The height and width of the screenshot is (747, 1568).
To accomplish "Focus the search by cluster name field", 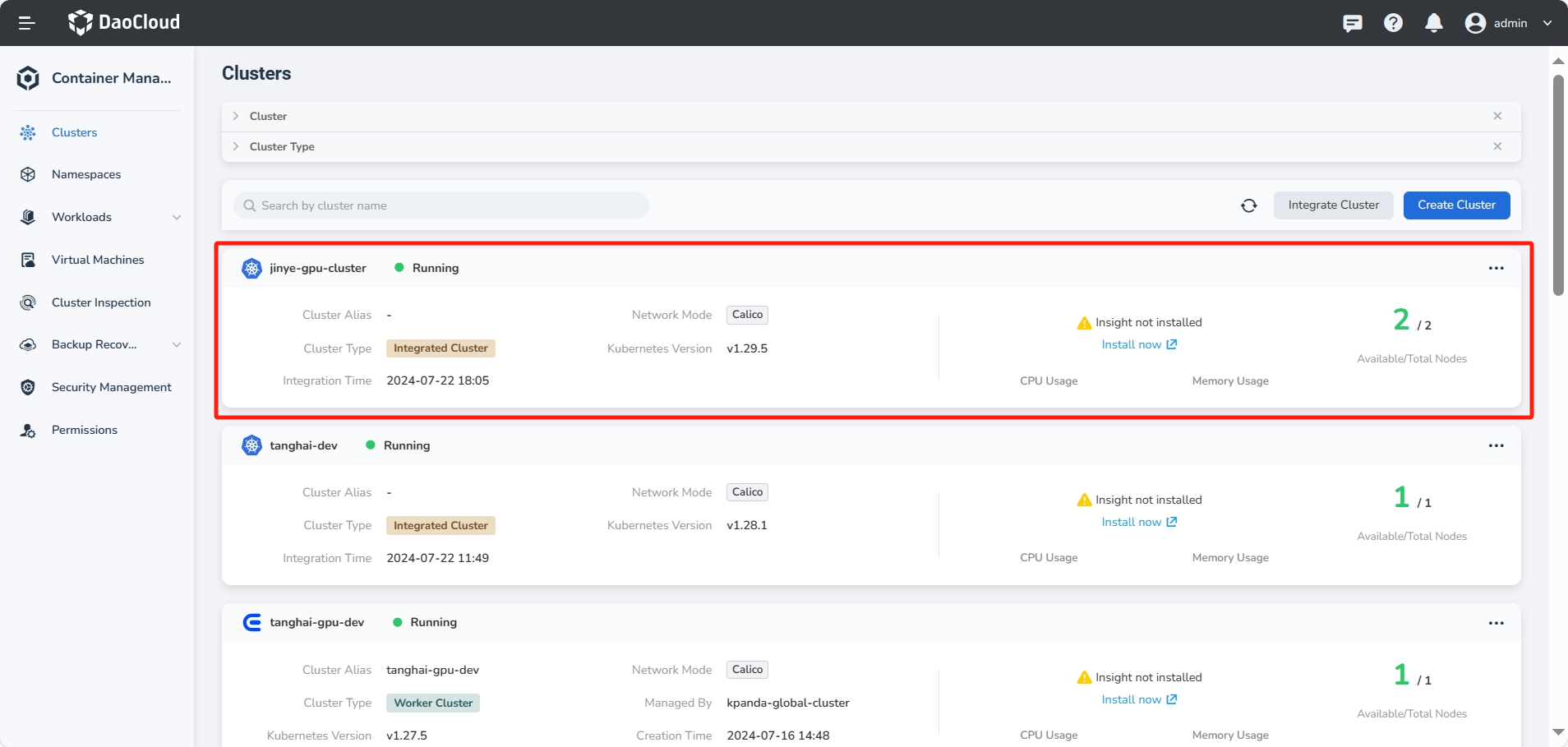I will pos(444,205).
